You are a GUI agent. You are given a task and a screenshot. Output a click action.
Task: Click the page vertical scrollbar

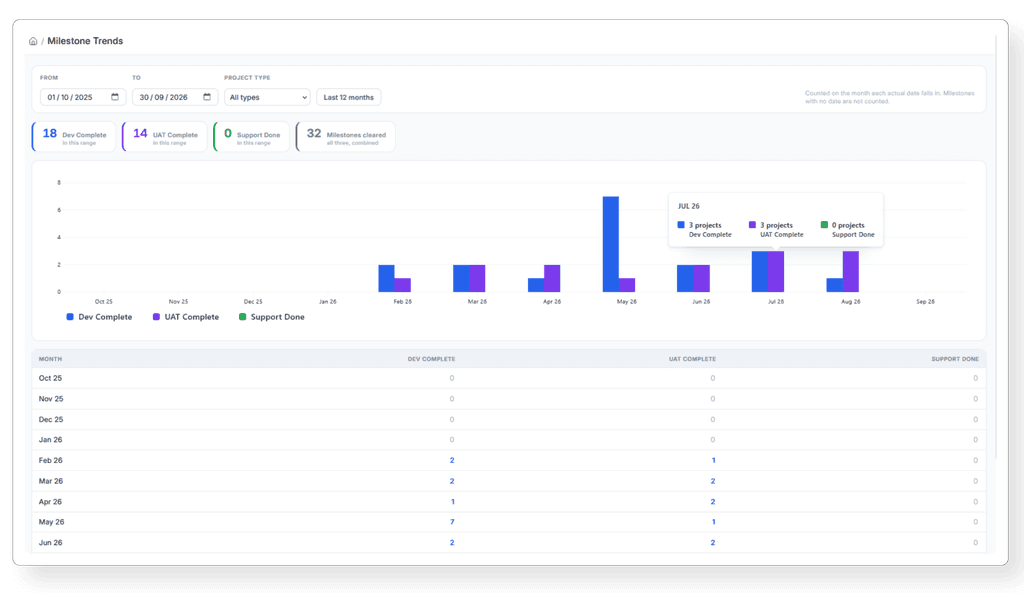[996, 247]
